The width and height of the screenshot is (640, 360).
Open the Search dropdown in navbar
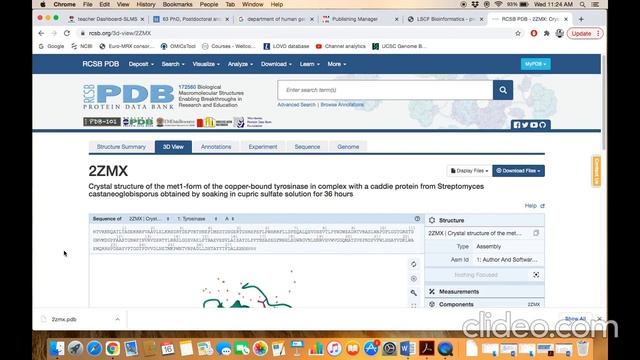pos(173,64)
